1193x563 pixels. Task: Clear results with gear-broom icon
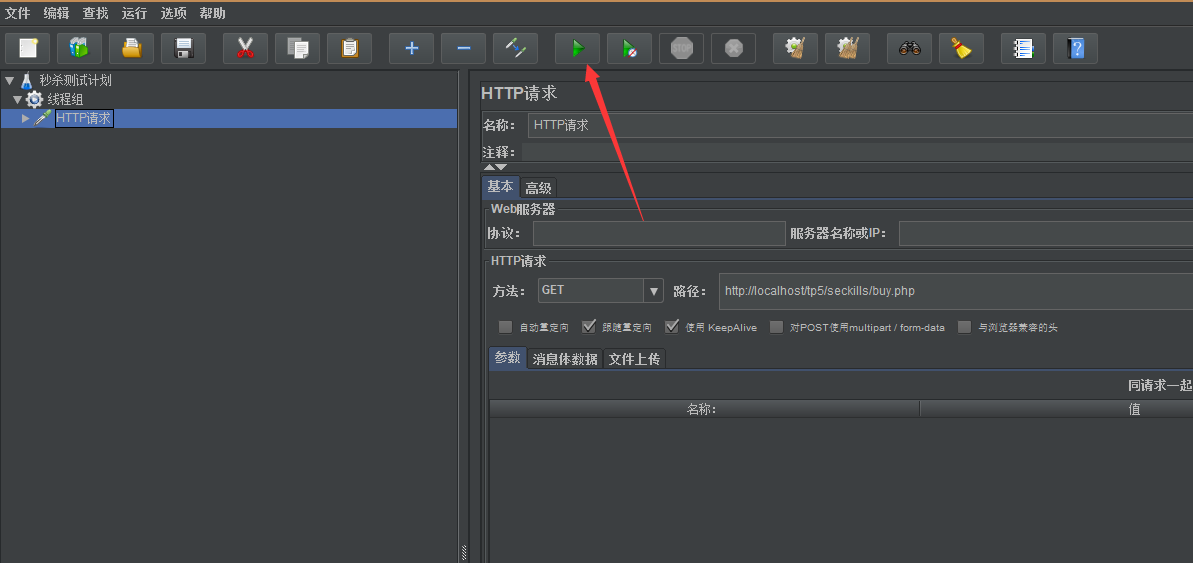795,49
